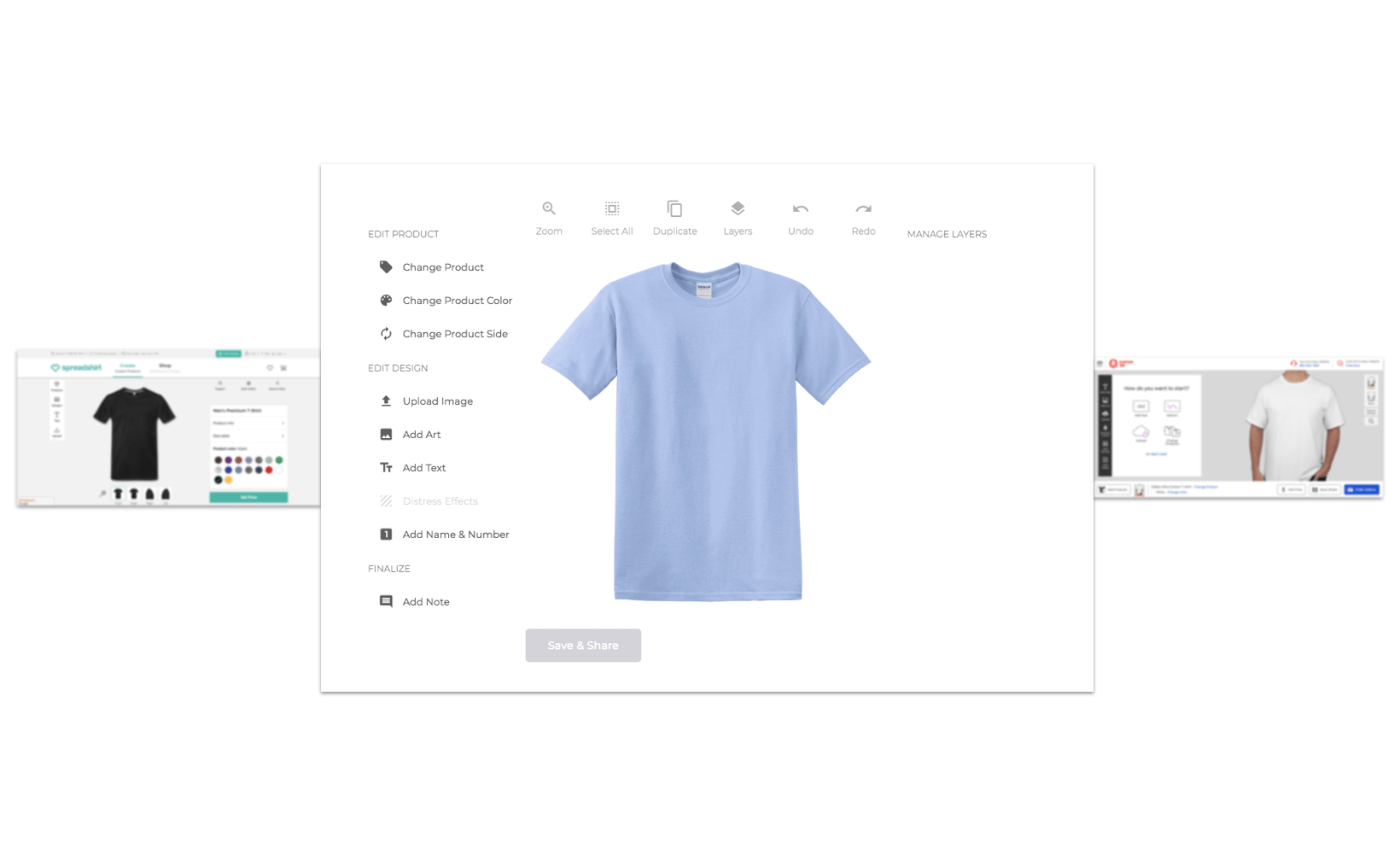Open Add Name & Number
Image resolution: width=1400 pixels, height=854 pixels.
click(444, 535)
